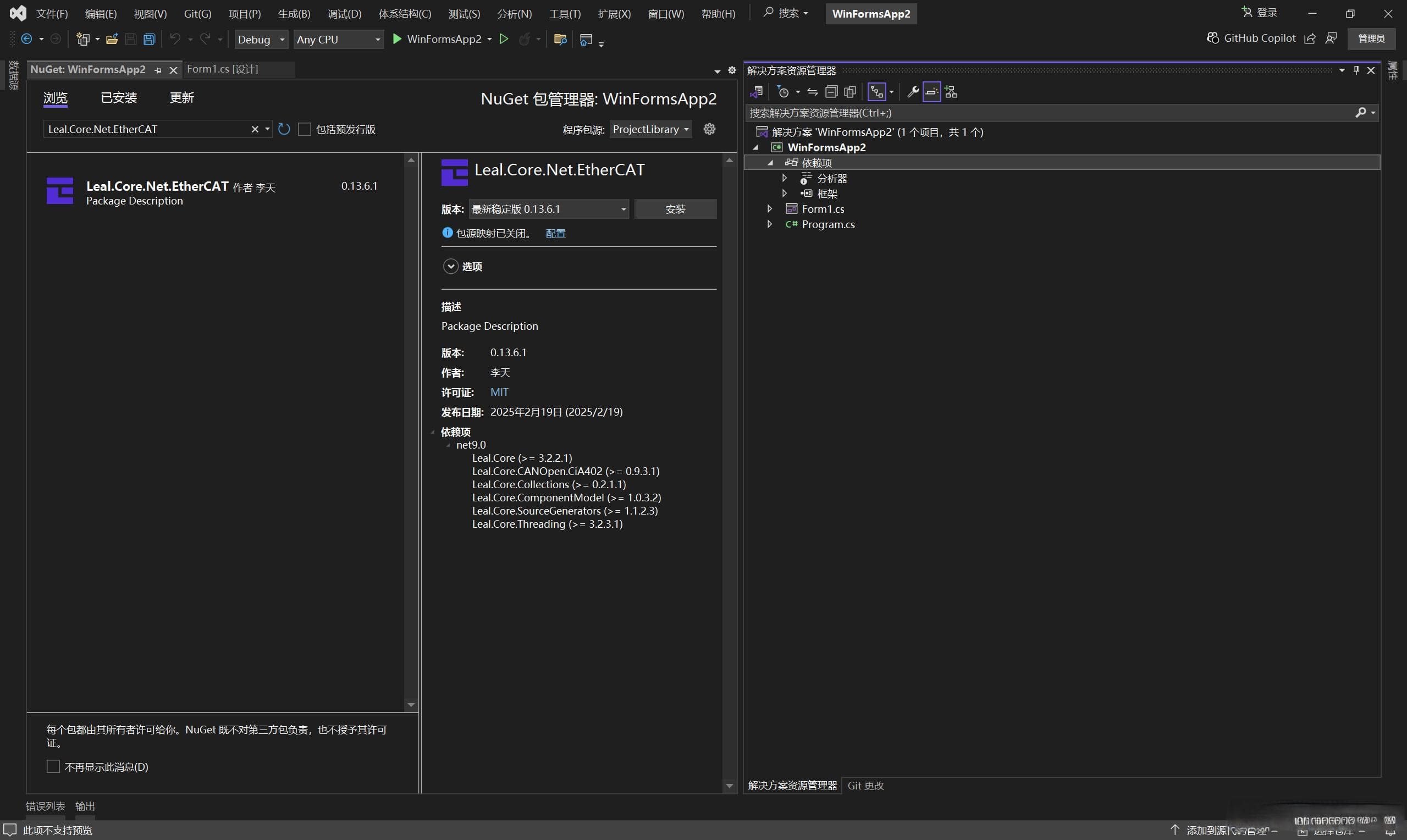Viewport: 1407px width, 840px height.
Task: Open the 文件(F) menu
Action: point(52,14)
